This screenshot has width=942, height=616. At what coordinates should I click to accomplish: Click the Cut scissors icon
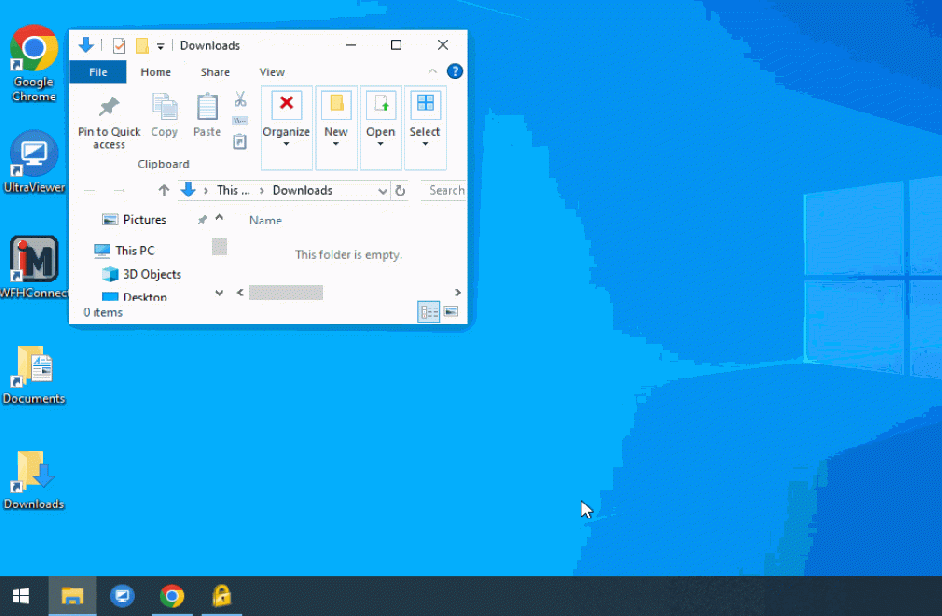[240, 100]
